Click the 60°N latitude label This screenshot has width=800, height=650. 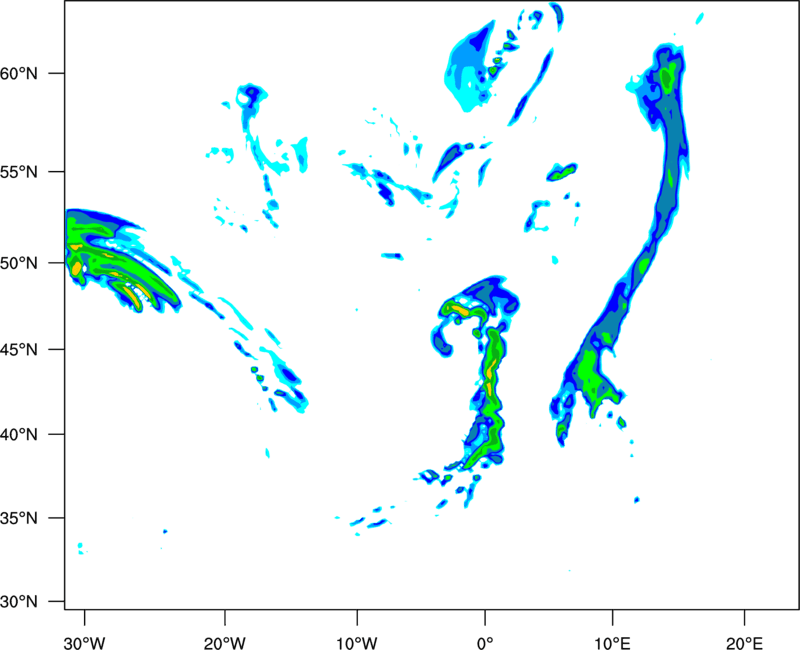click(19, 74)
